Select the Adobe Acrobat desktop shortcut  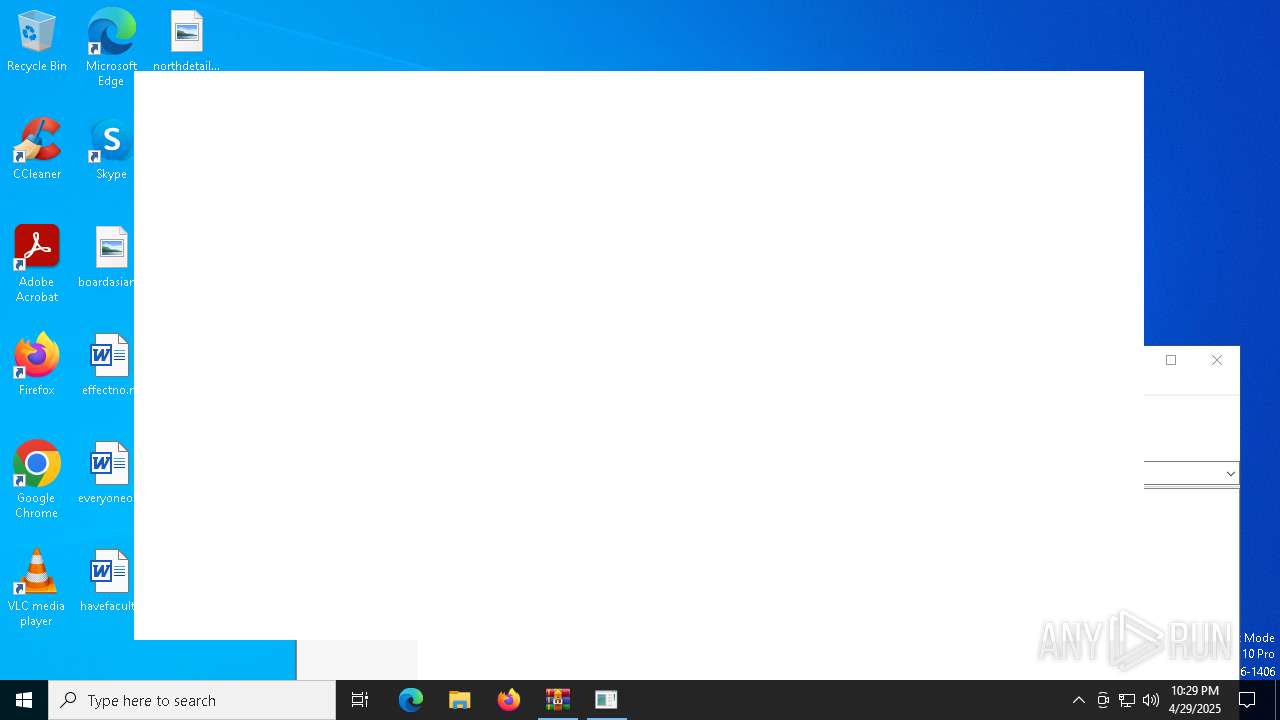tap(37, 264)
